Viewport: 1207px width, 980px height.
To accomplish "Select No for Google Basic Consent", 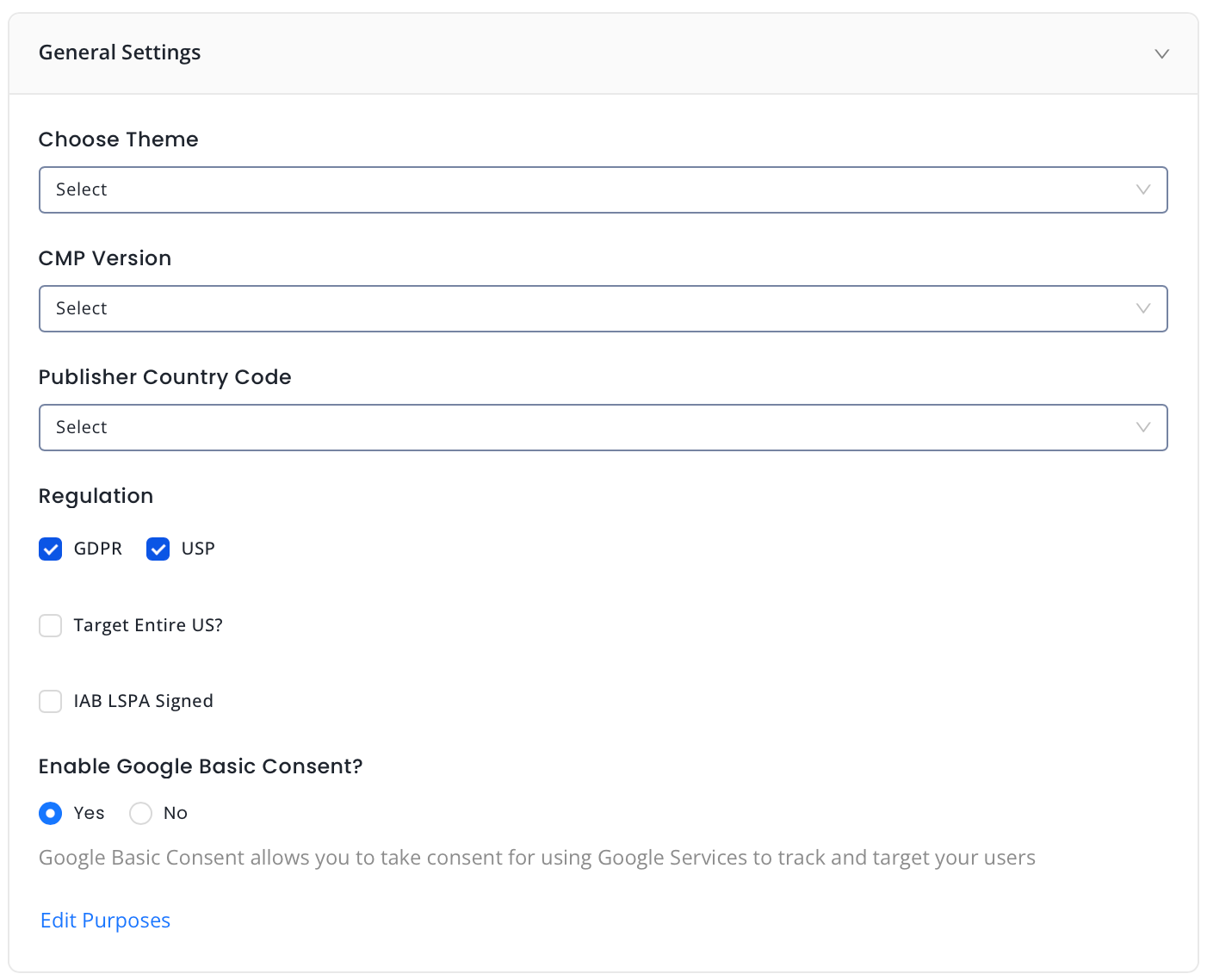I will 140,813.
